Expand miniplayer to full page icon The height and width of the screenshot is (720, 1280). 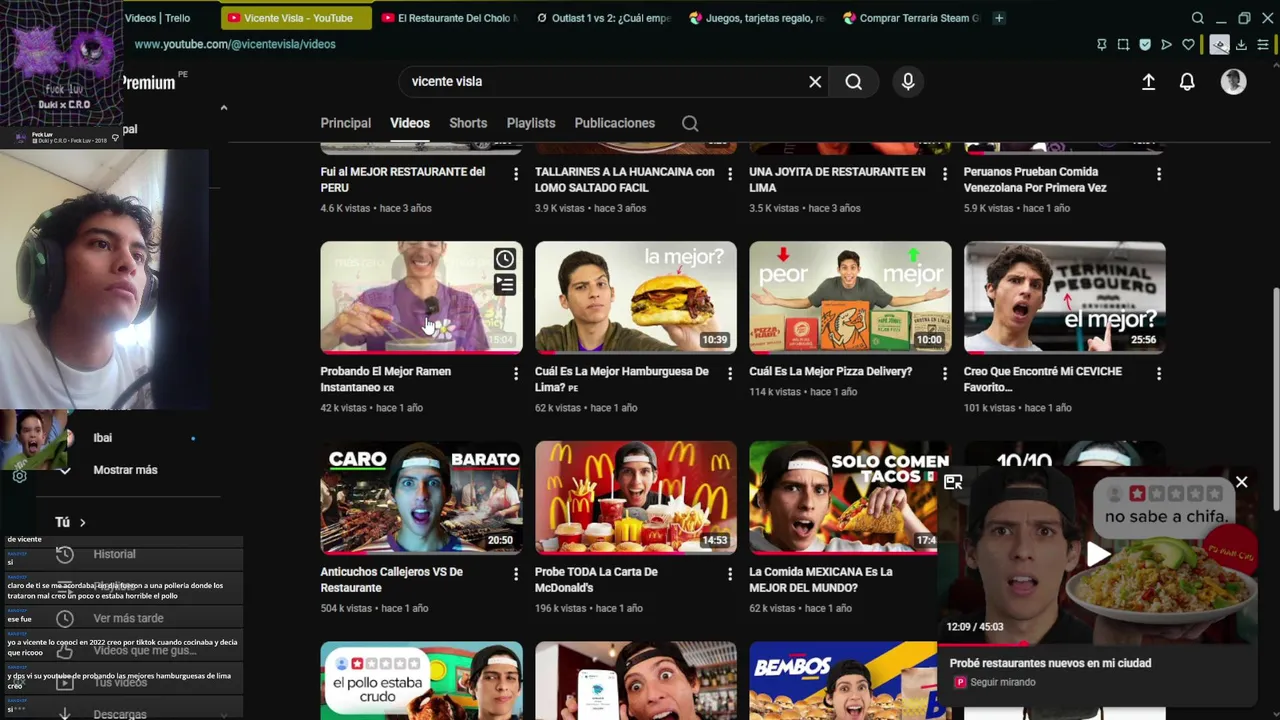pyautogui.click(x=953, y=482)
